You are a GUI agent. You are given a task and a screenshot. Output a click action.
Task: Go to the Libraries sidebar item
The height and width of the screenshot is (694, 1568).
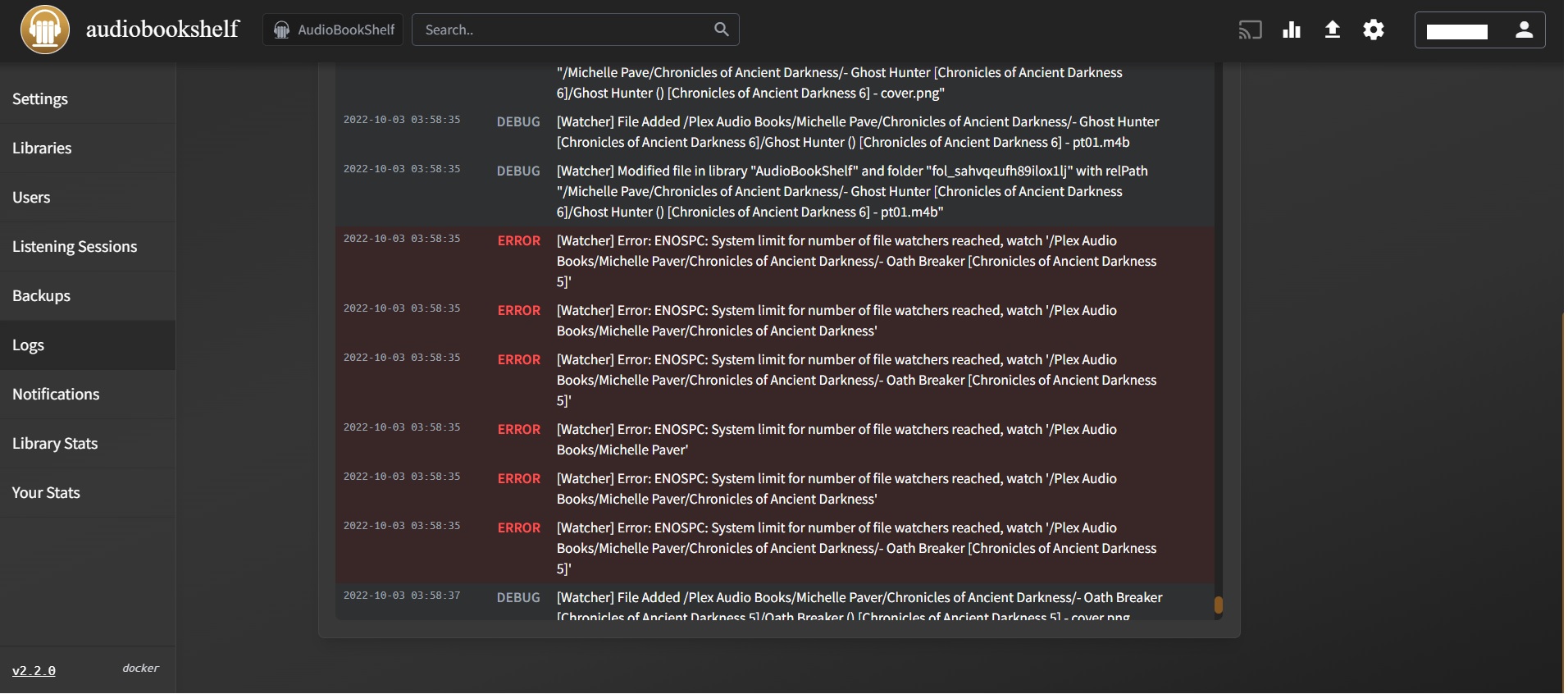pyautogui.click(x=88, y=148)
